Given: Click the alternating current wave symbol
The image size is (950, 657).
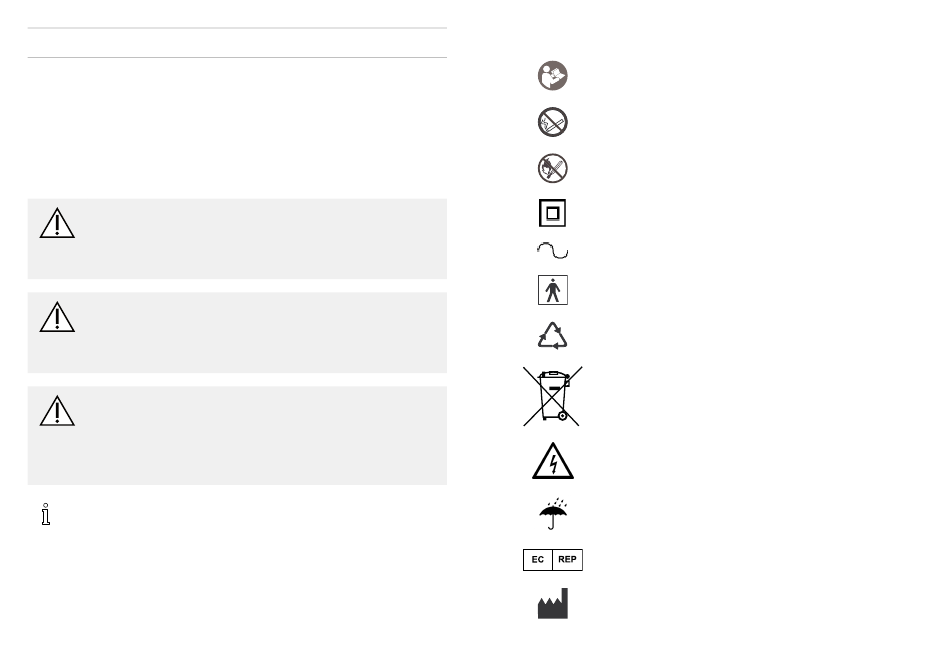Looking at the screenshot, I should pyautogui.click(x=553, y=250).
